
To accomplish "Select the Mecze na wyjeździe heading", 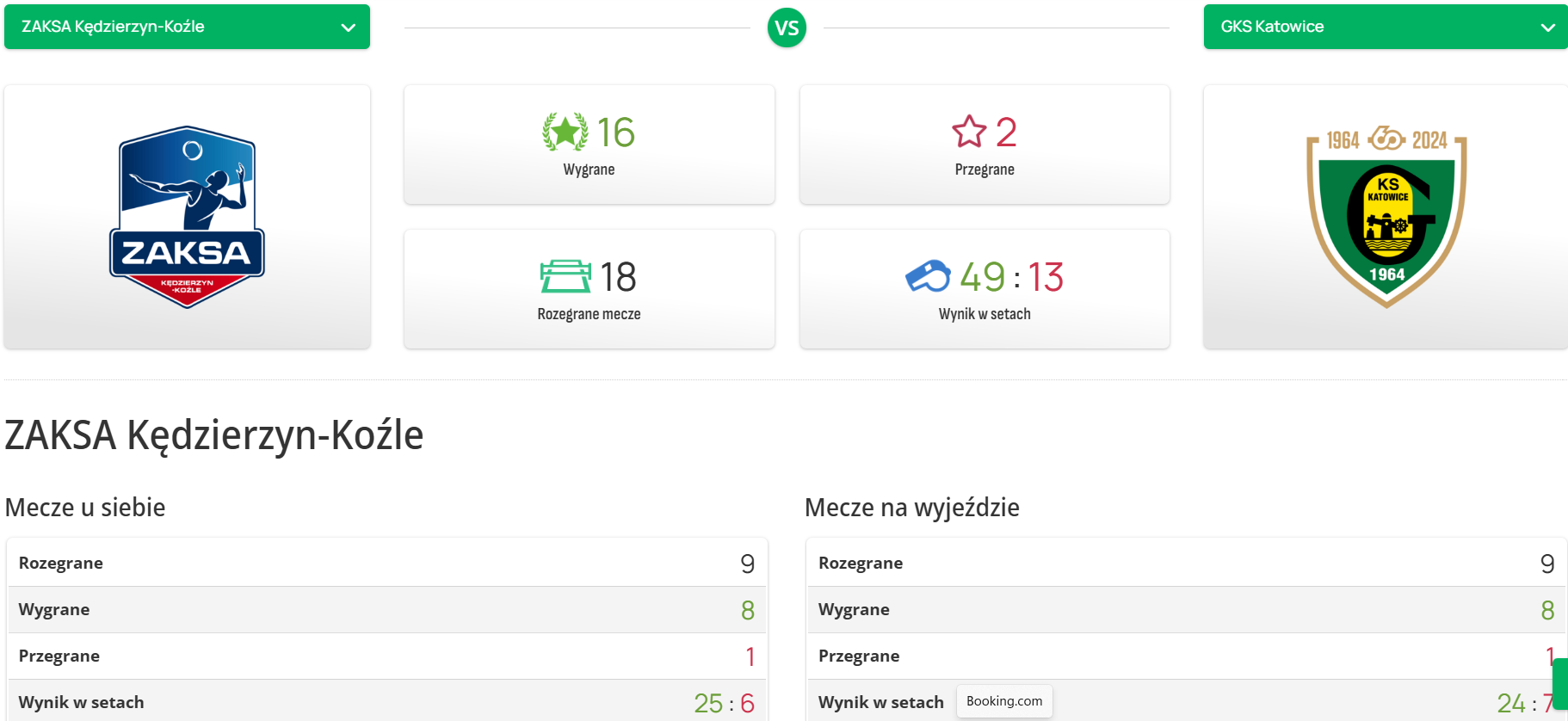I will click(x=911, y=508).
